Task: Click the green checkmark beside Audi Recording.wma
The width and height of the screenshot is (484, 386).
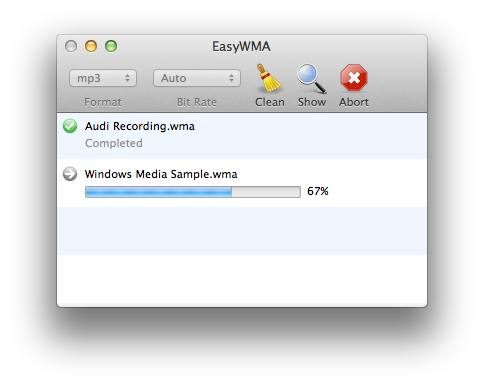Action: 70,126
